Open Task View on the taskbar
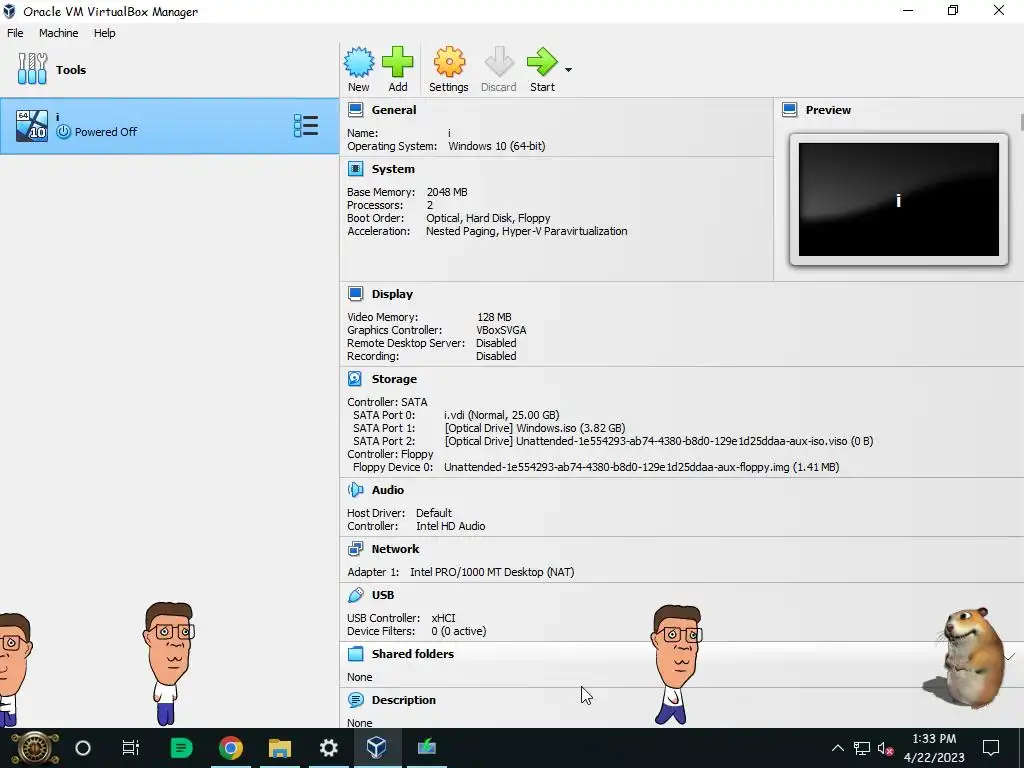Image resolution: width=1024 pixels, height=768 pixels. point(131,748)
